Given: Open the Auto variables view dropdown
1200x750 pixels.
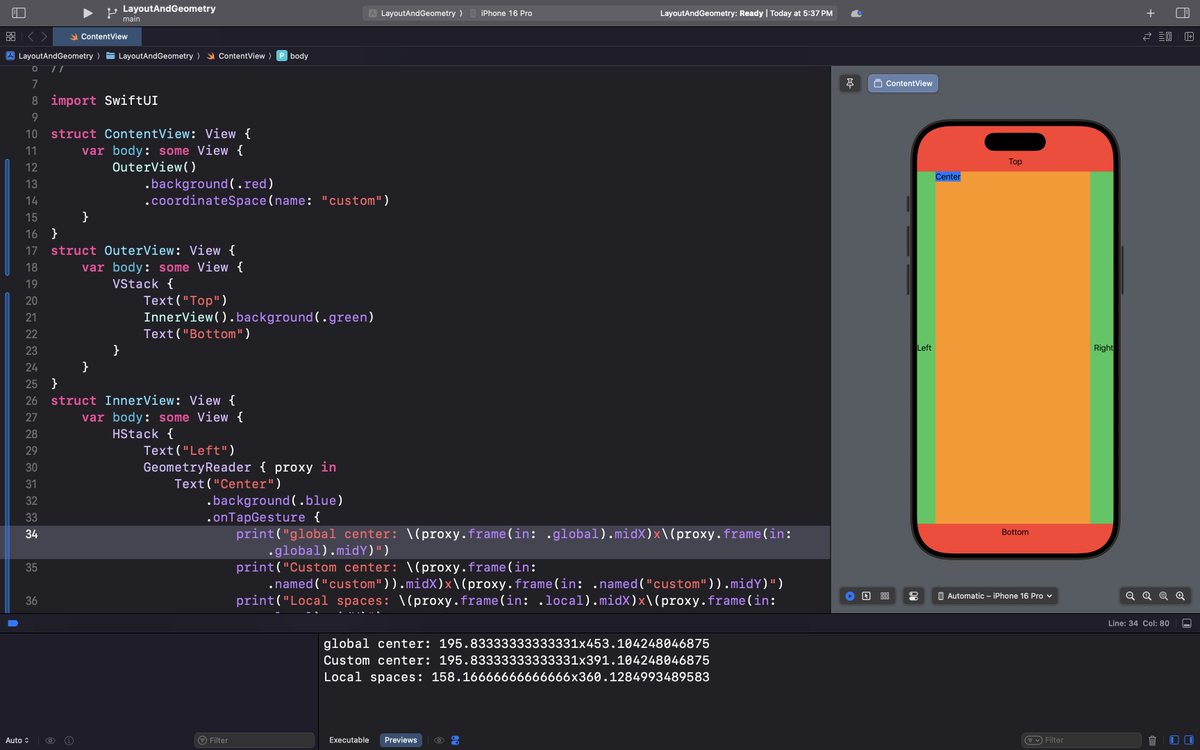Looking at the screenshot, I should 17,740.
